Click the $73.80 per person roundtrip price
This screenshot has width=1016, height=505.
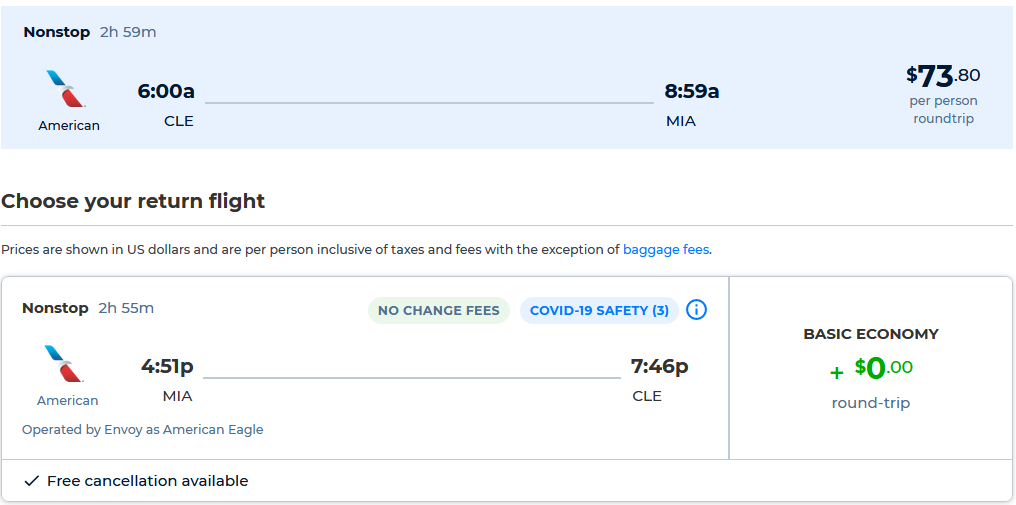pos(943,75)
